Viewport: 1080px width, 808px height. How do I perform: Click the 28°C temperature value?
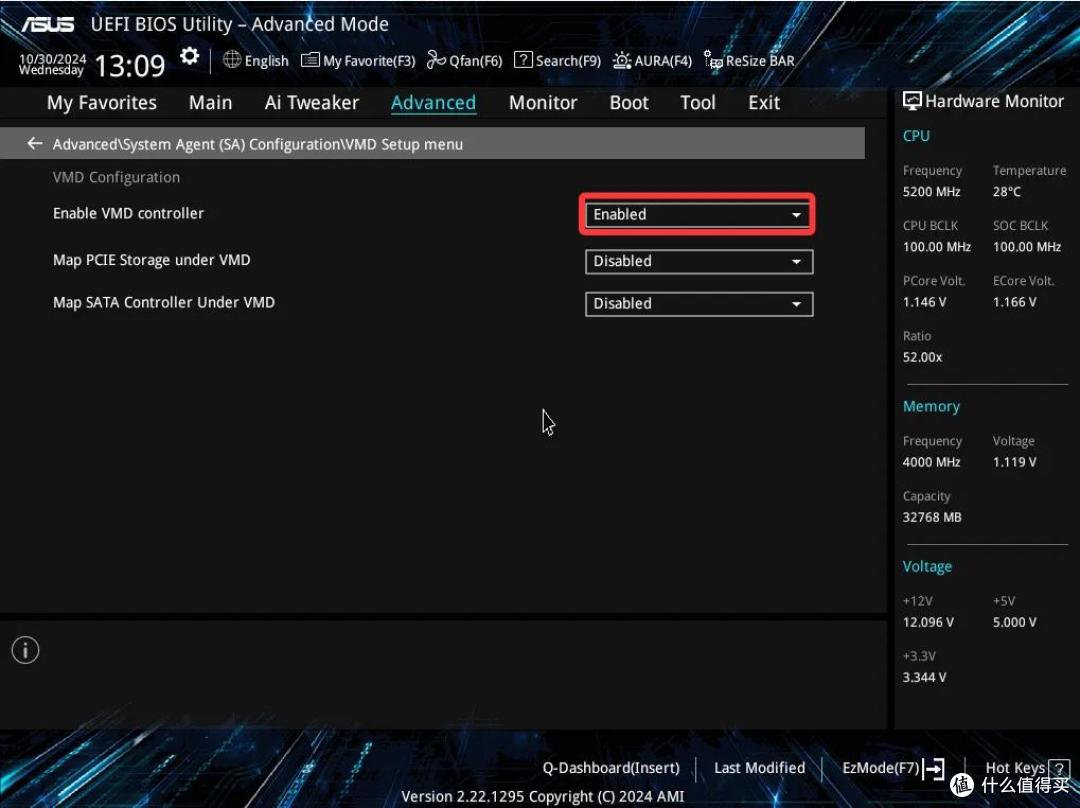pyautogui.click(x=1006, y=191)
